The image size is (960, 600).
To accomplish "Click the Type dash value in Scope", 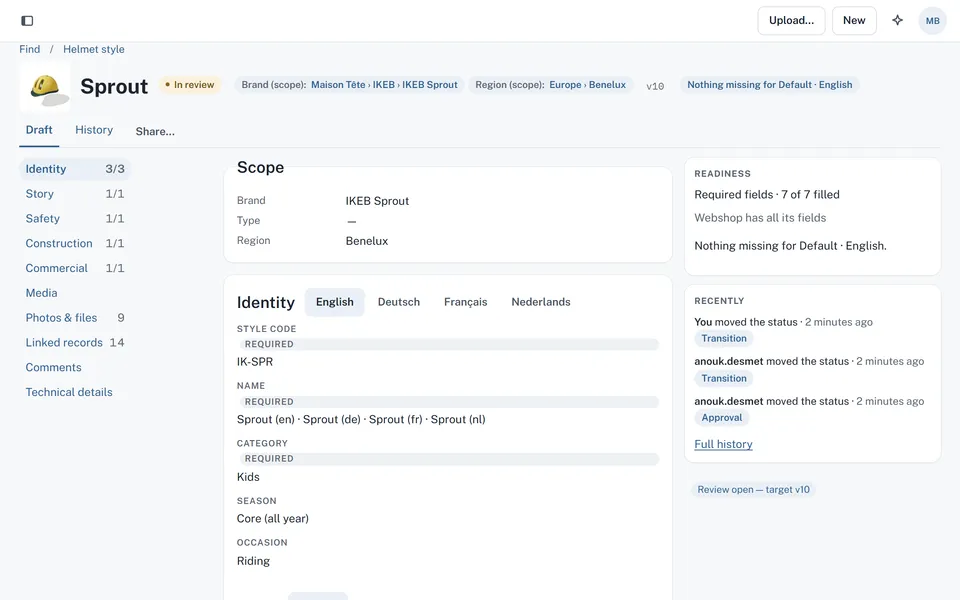I will 351,221.
